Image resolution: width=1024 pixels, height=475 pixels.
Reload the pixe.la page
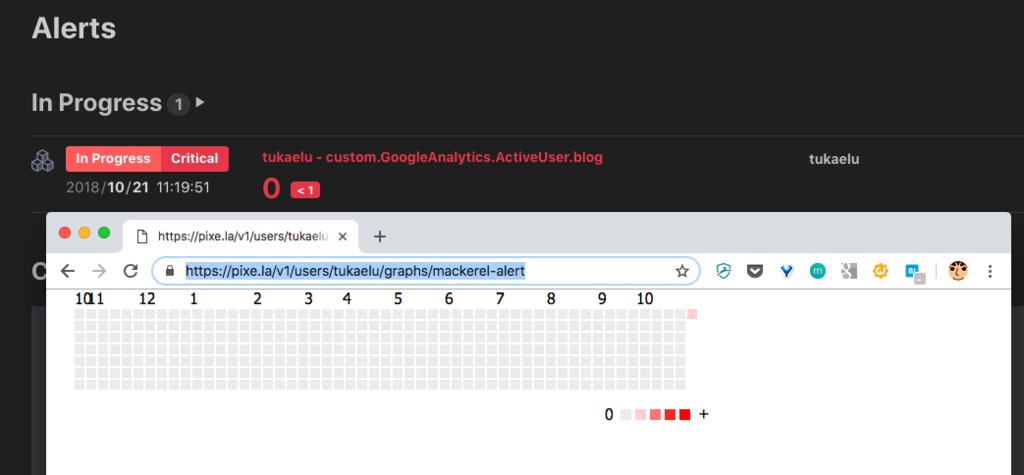click(x=131, y=271)
